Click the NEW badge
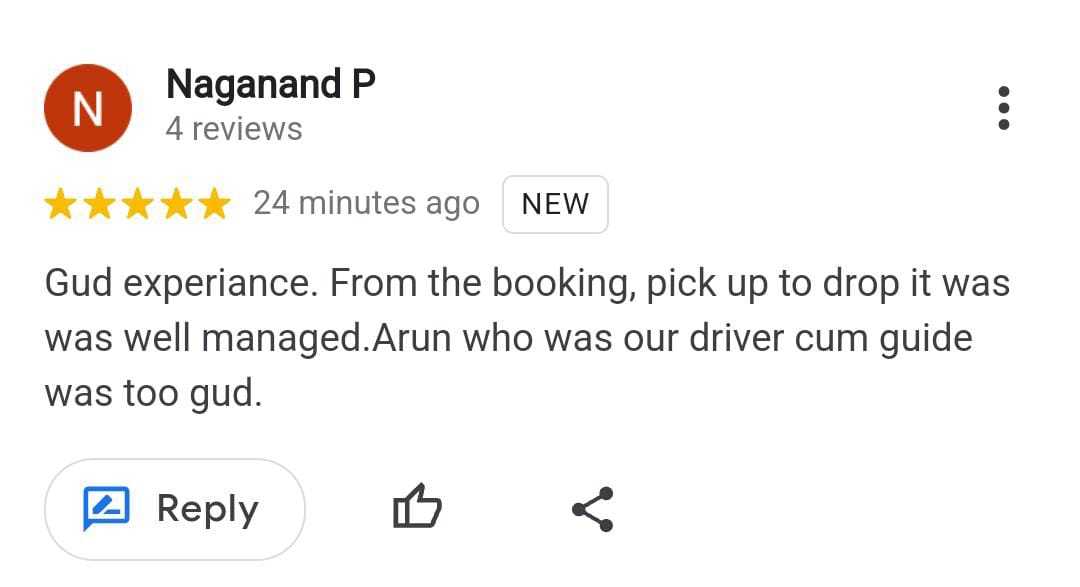The image size is (1080, 587). (555, 205)
